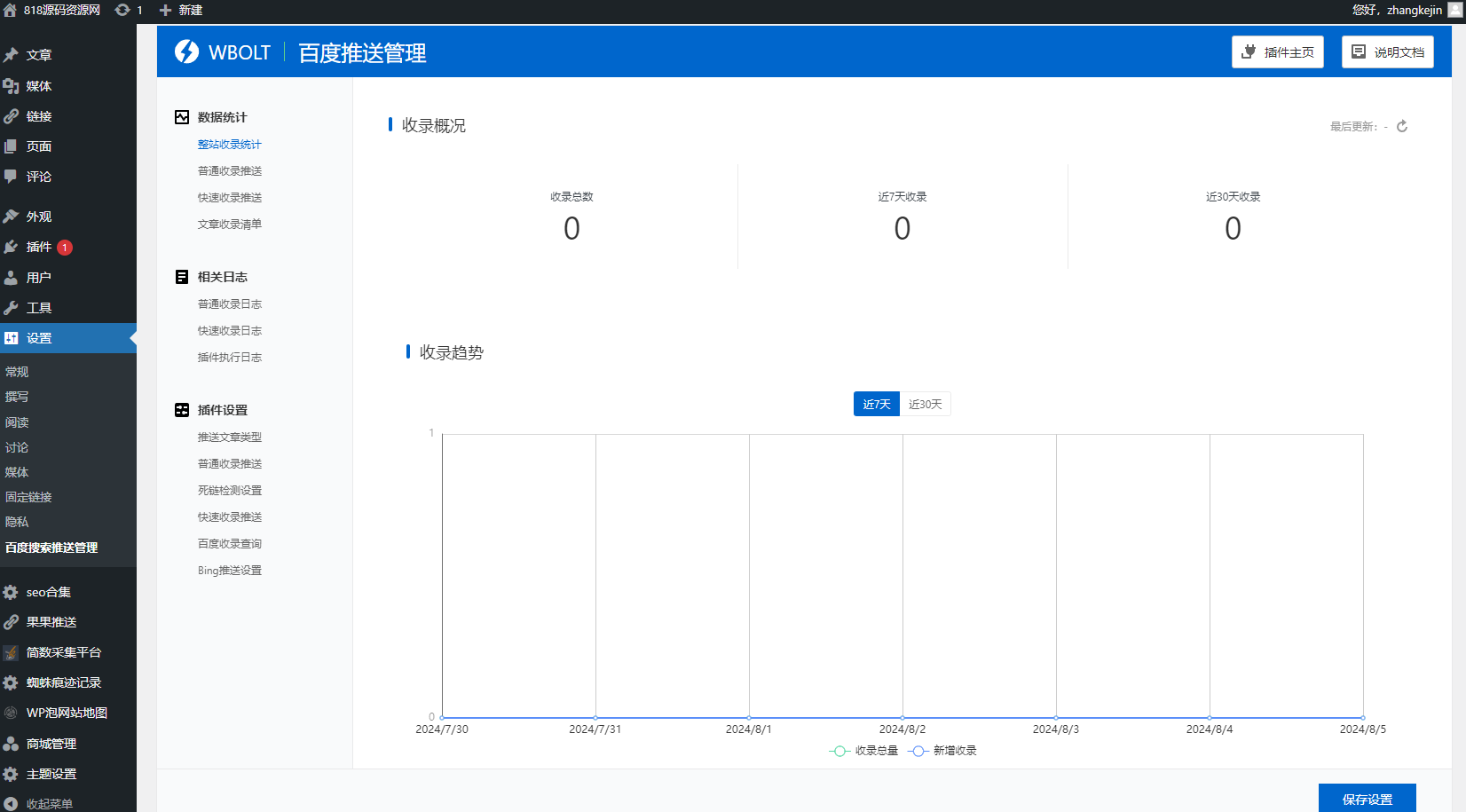
Task: Open the 评论 comments bubble icon
Action: coord(11,177)
